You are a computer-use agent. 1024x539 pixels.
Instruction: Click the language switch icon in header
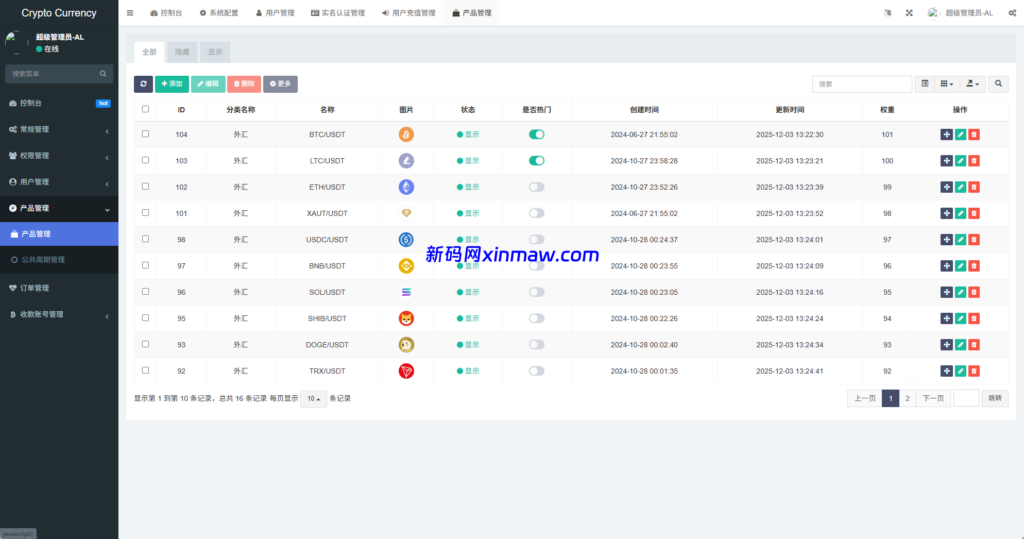888,12
